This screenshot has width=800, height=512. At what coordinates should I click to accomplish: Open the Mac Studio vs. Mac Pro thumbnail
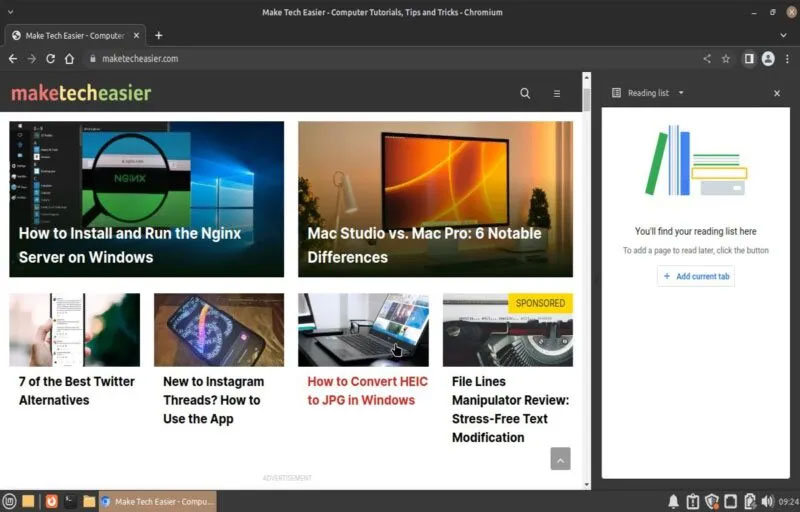435,199
